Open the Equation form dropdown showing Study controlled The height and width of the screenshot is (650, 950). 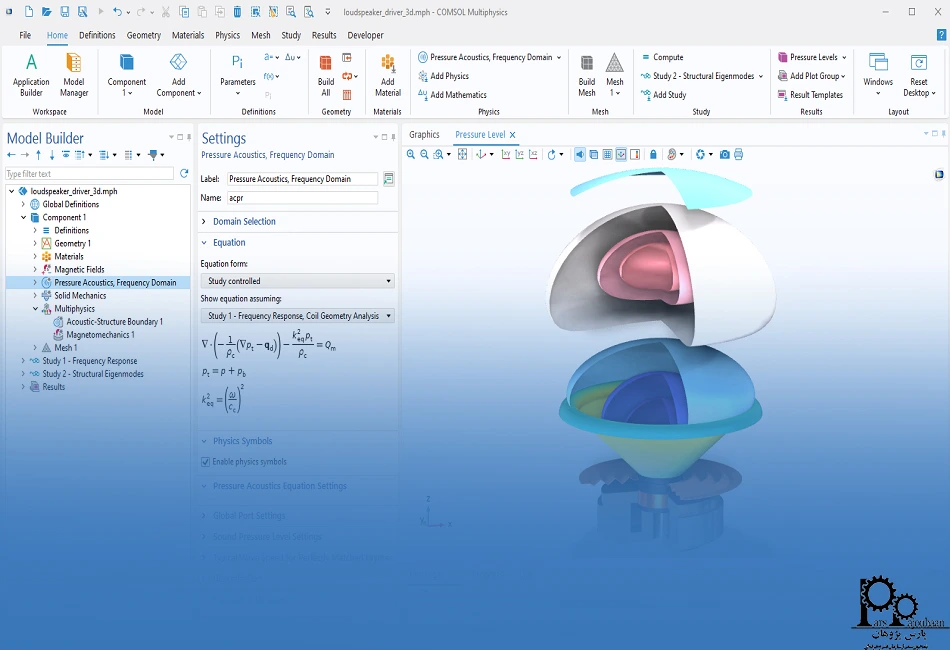tap(297, 281)
